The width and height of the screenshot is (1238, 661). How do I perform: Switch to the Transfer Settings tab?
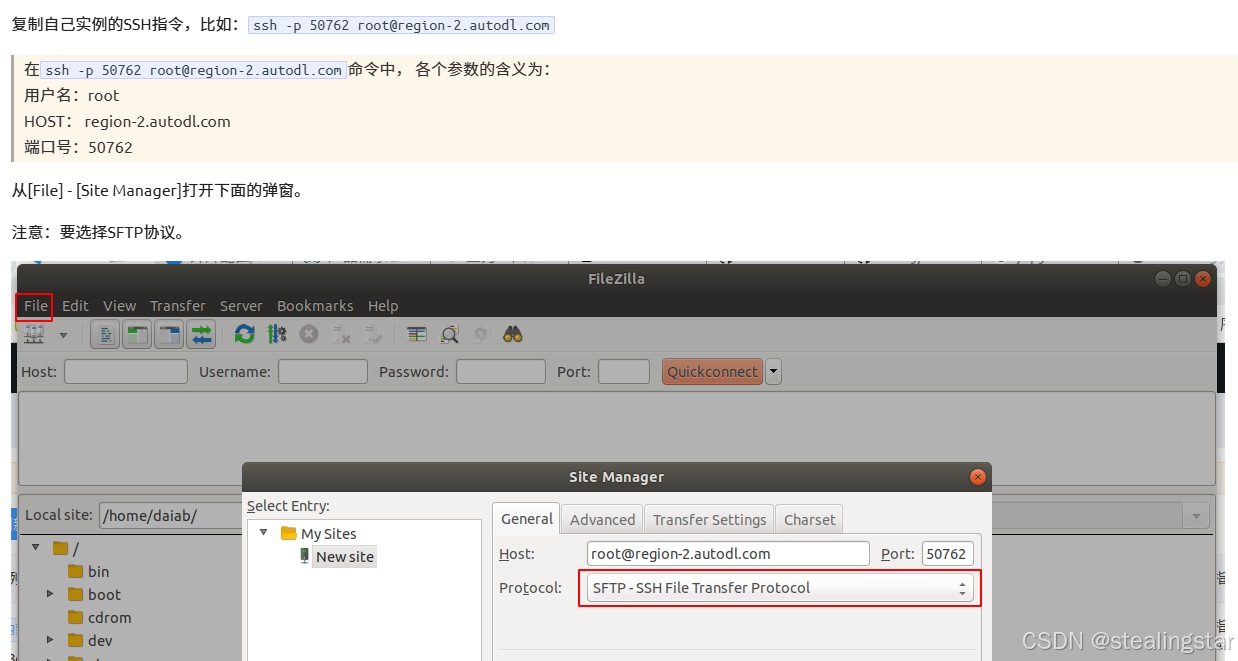click(709, 520)
